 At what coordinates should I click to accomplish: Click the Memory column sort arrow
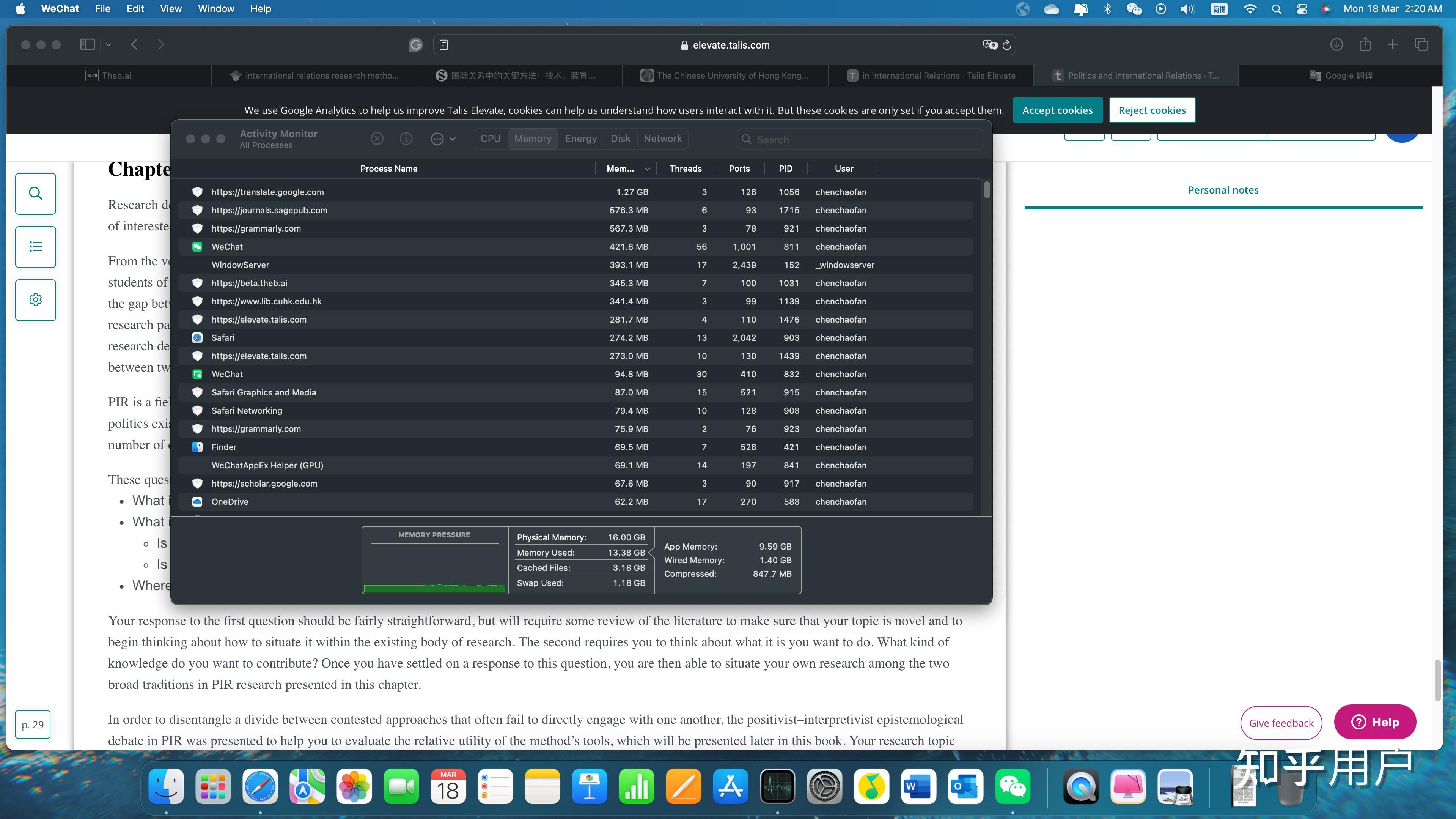pyautogui.click(x=647, y=169)
